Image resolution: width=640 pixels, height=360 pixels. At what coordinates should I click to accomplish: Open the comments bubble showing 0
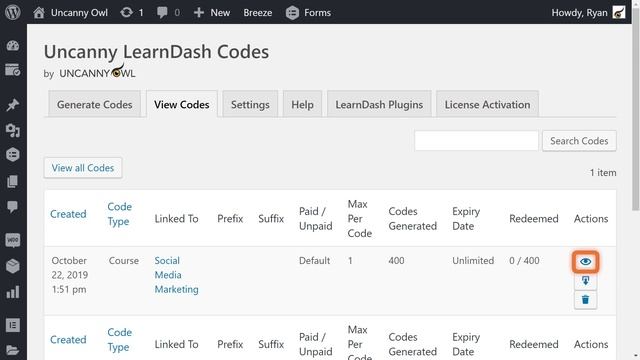tap(168, 13)
